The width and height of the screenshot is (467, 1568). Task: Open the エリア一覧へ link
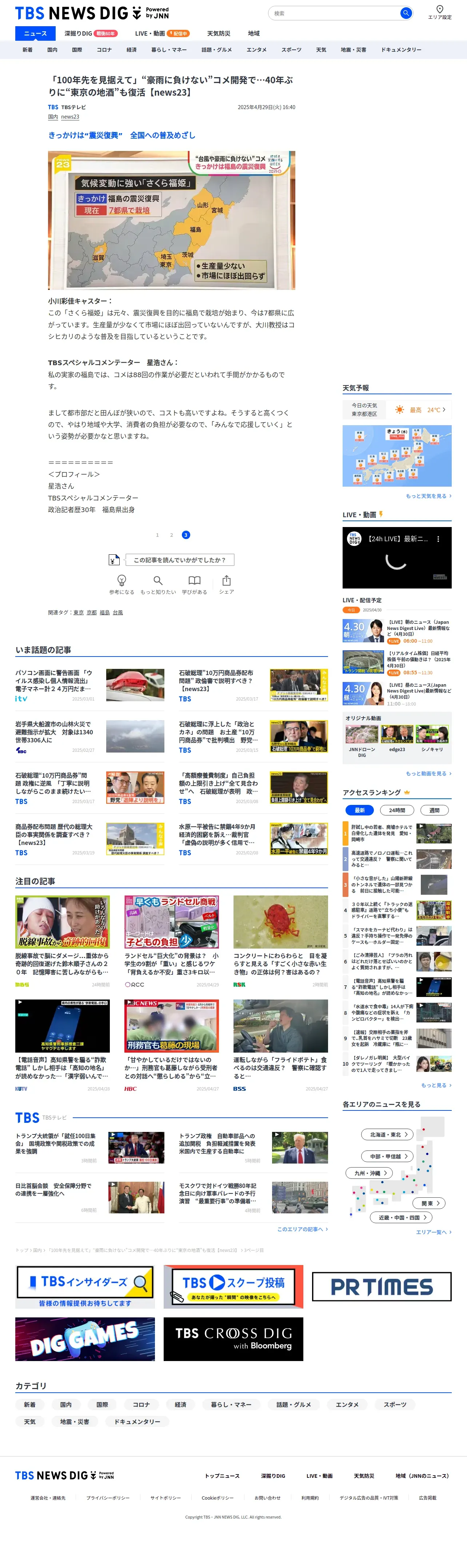click(434, 1232)
